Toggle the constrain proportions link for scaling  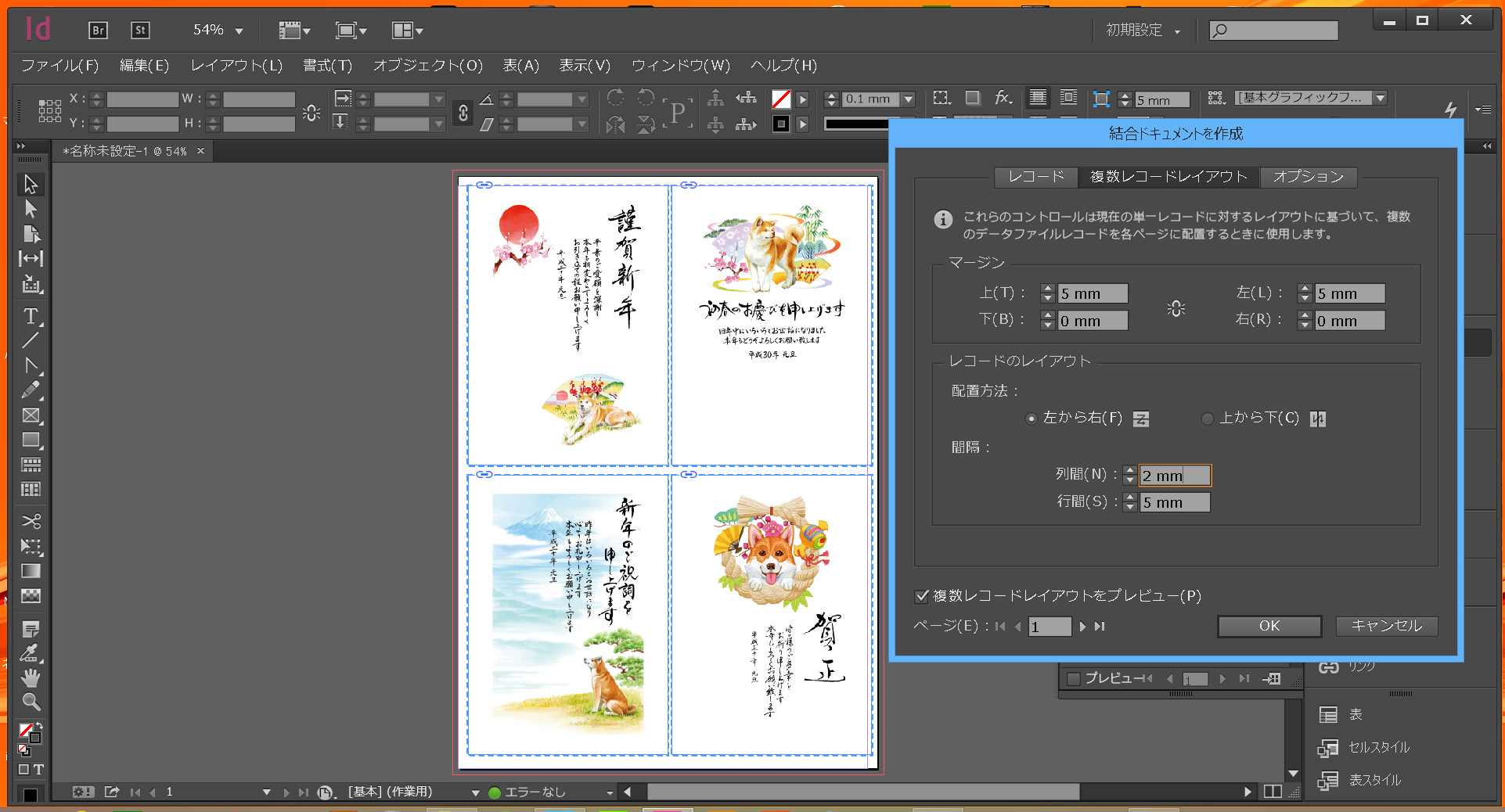463,112
